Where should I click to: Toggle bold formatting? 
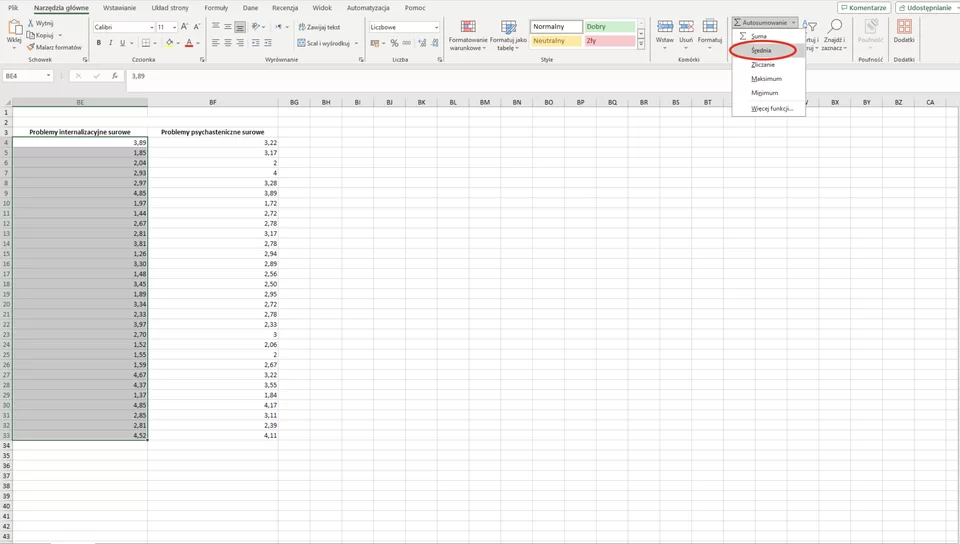pyautogui.click(x=99, y=43)
